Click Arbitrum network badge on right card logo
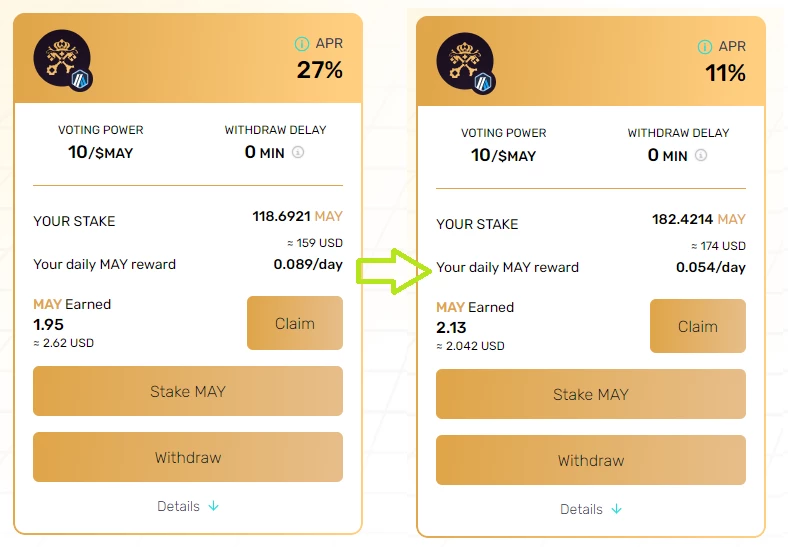Screen dimensions: 788x547 483,82
